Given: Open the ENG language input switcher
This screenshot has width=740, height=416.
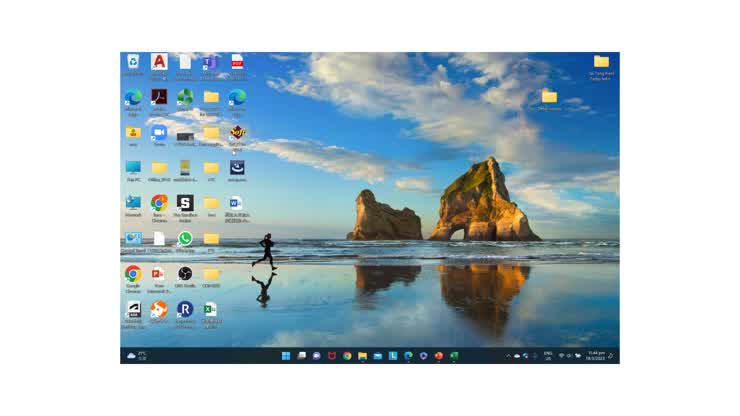Looking at the screenshot, I should pyautogui.click(x=548, y=356).
